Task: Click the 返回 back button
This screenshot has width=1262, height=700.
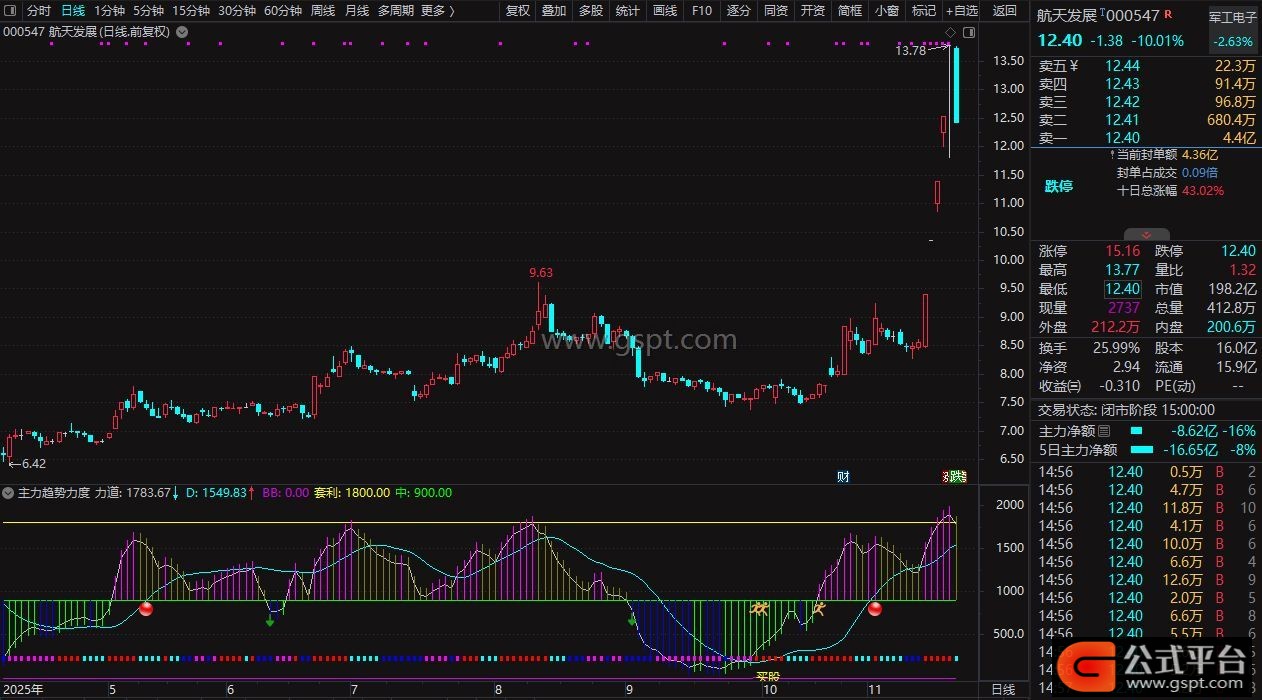Action: tap(1005, 11)
